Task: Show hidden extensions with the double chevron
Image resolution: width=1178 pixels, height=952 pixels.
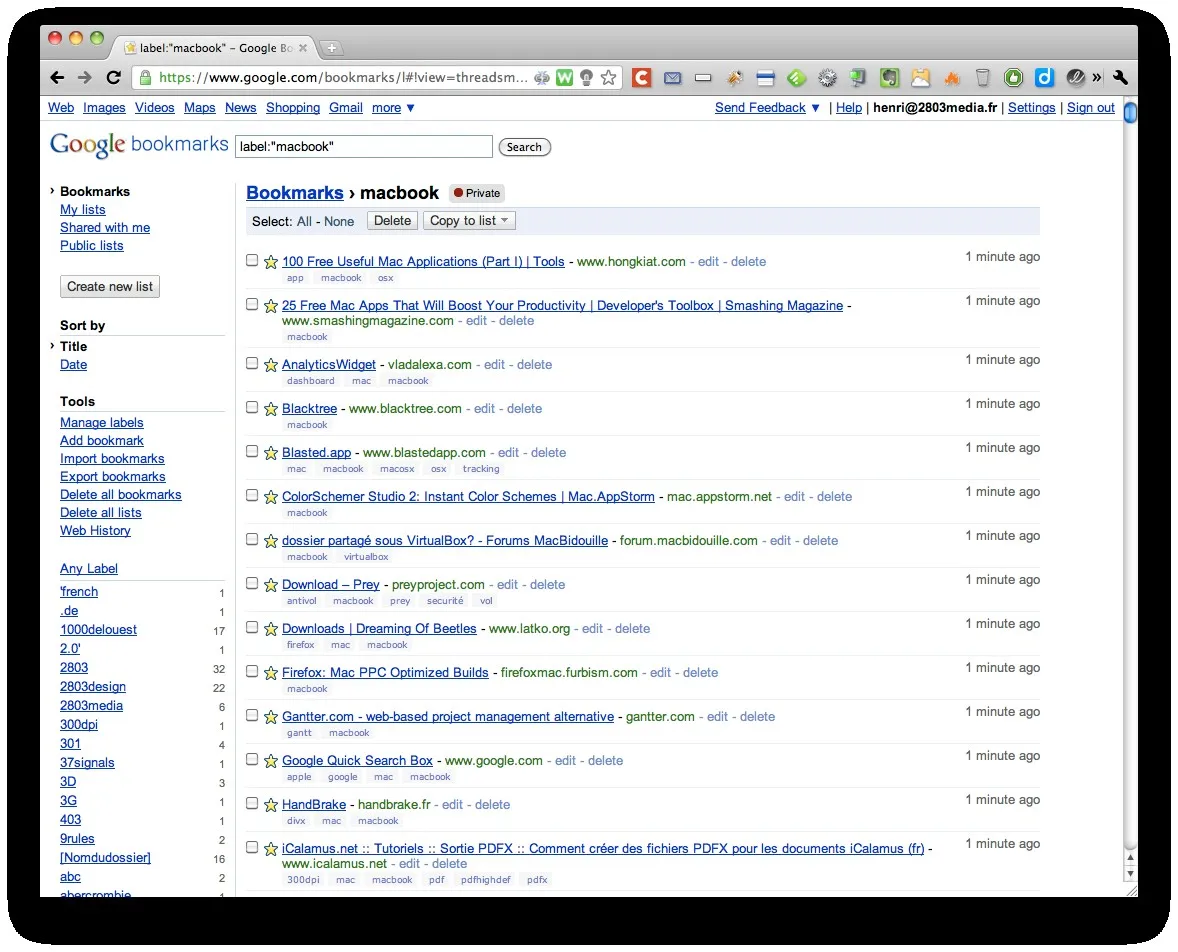Action: pos(1097,77)
